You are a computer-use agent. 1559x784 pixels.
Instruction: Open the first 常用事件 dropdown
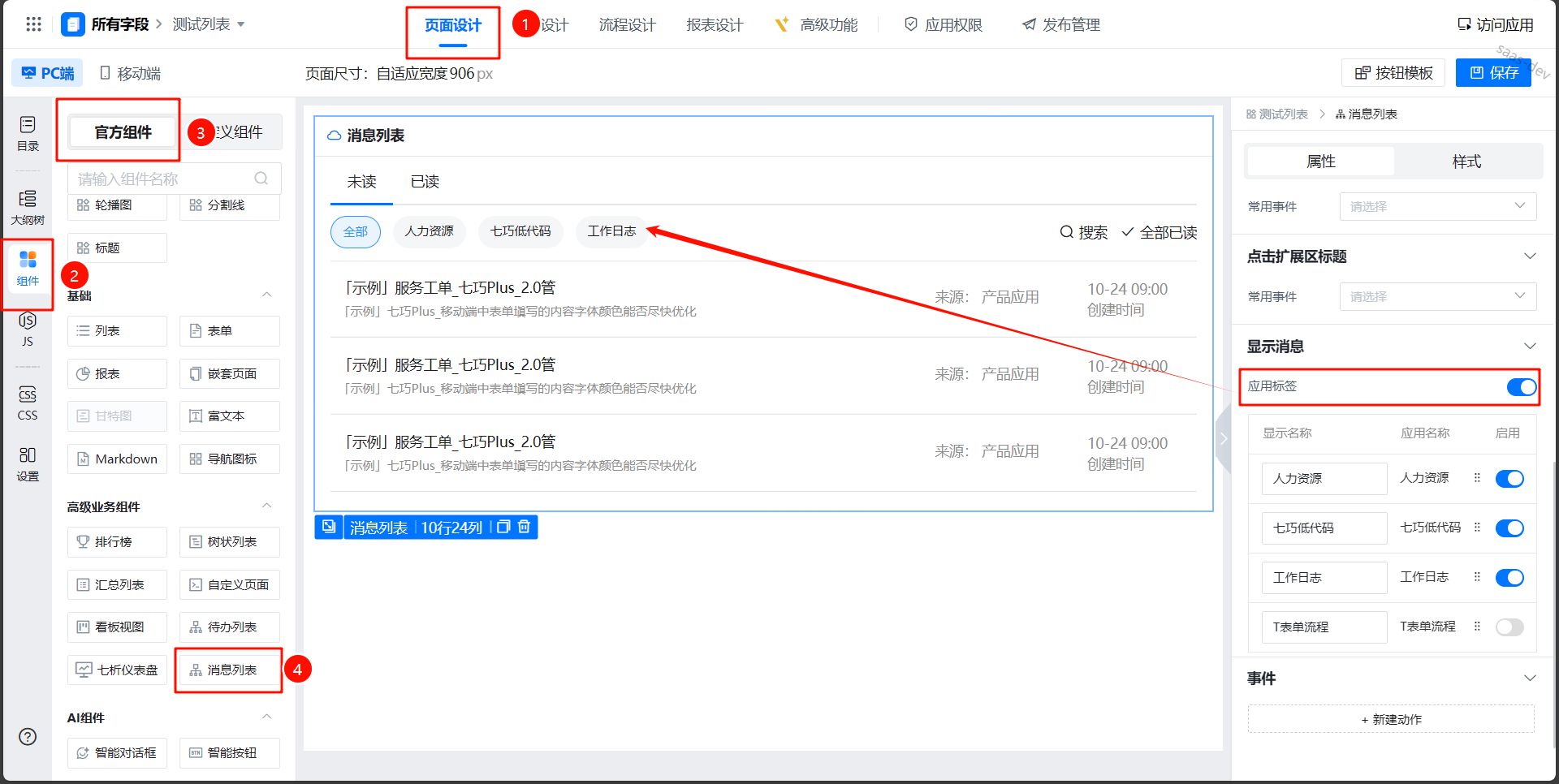point(1437,206)
